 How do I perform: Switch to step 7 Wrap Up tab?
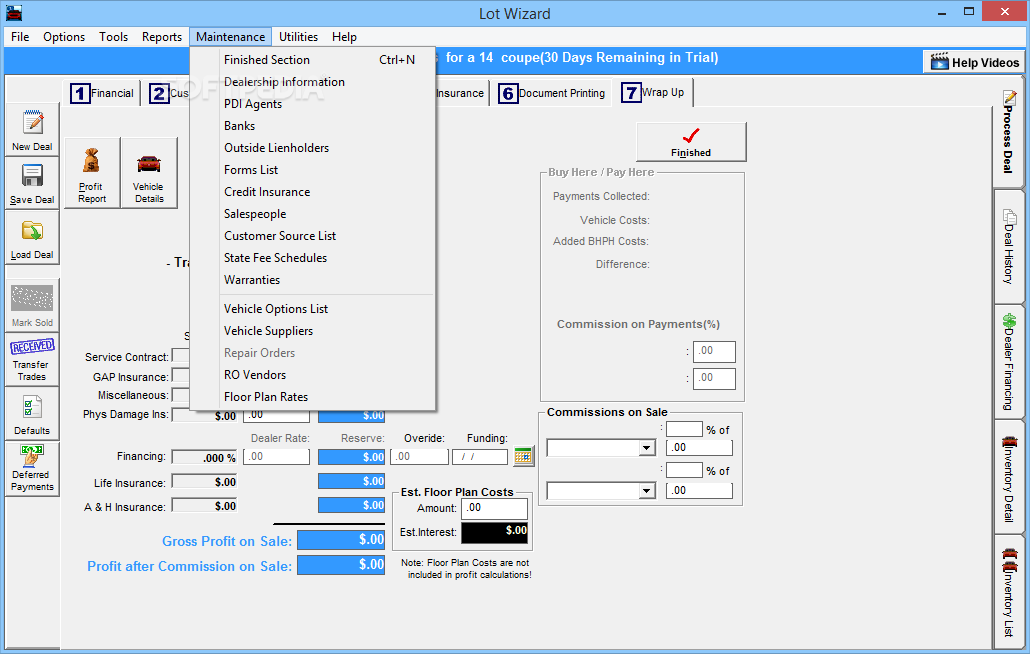tap(654, 93)
